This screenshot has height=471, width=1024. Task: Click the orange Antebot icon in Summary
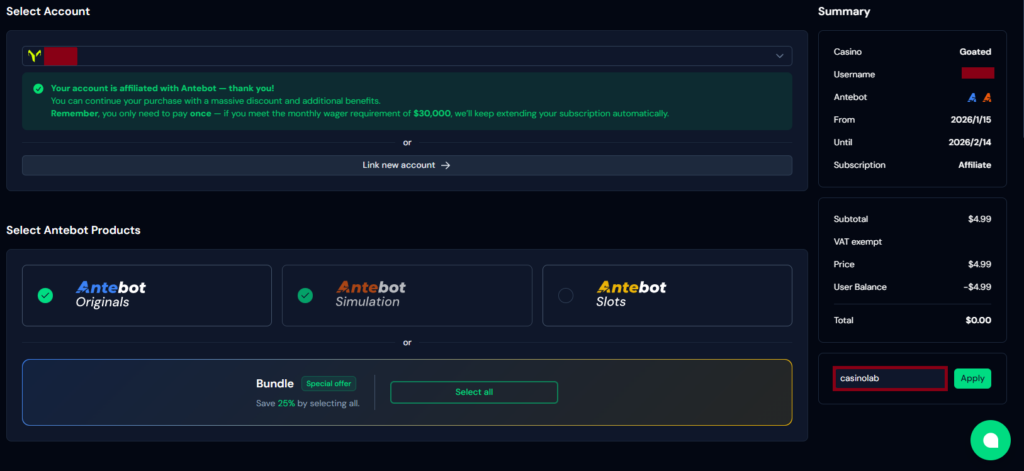click(x=986, y=97)
